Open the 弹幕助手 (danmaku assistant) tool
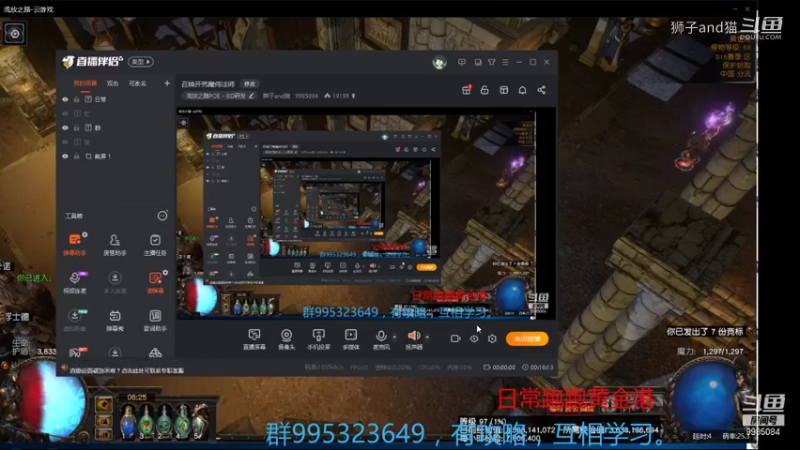The image size is (800, 450). (x=74, y=244)
